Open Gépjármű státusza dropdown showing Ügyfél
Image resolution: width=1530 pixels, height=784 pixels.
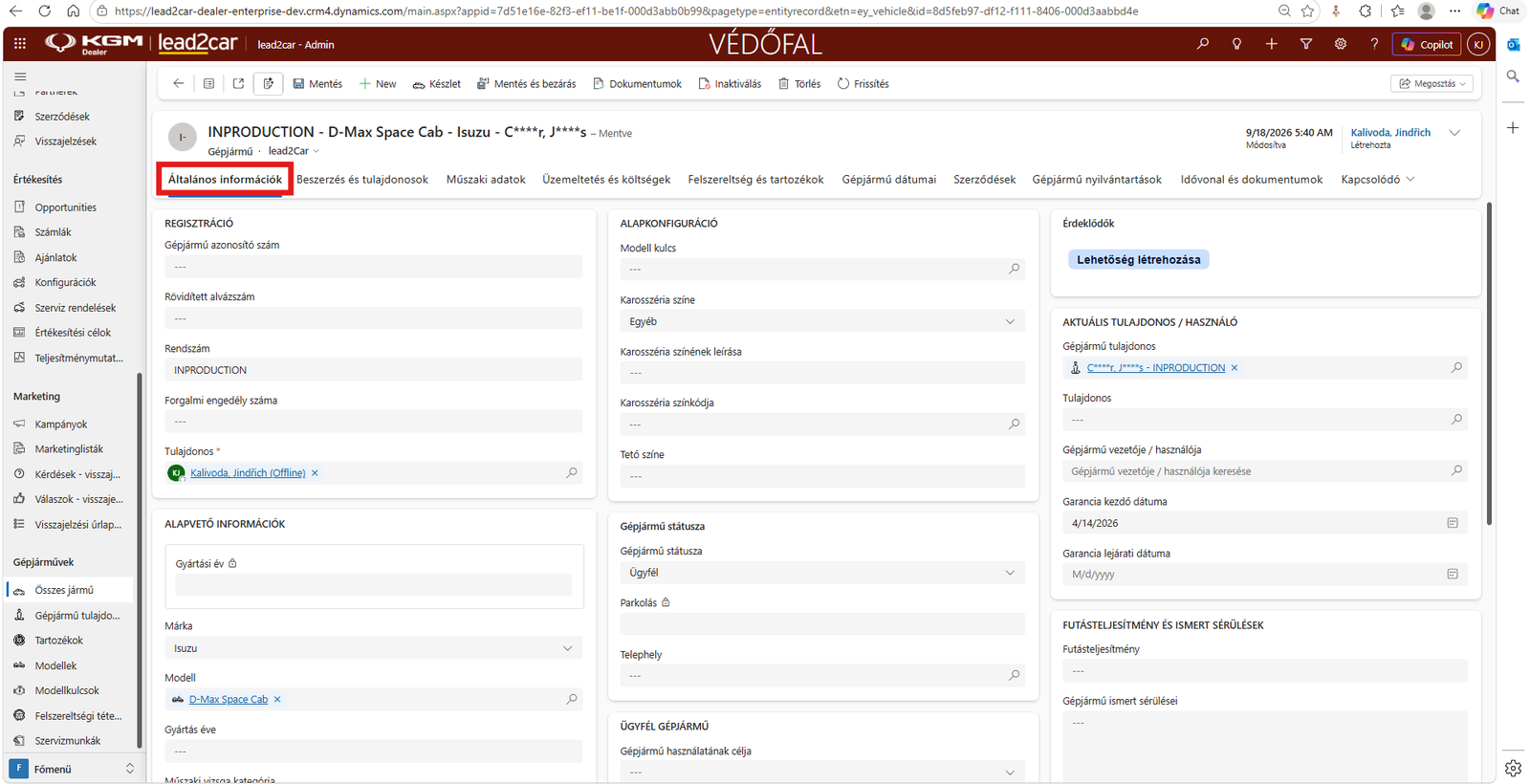pyautogui.click(x=821, y=573)
